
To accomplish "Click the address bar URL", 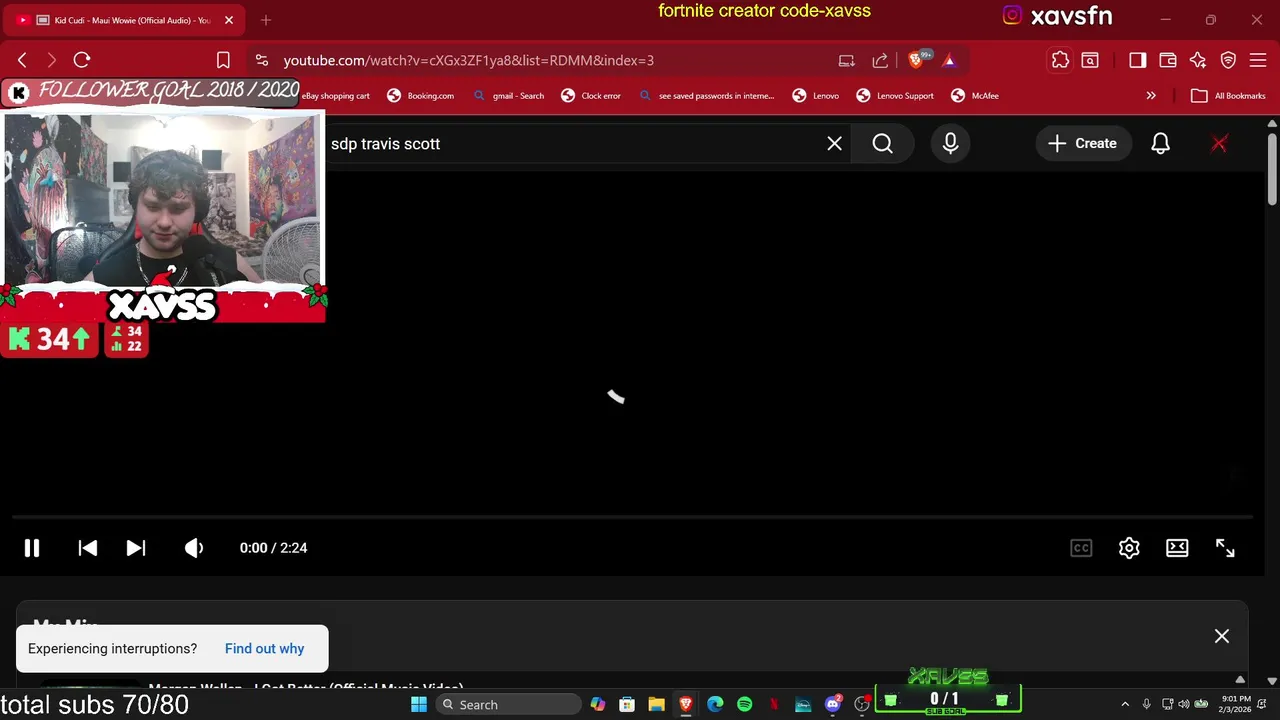I will 468,60.
